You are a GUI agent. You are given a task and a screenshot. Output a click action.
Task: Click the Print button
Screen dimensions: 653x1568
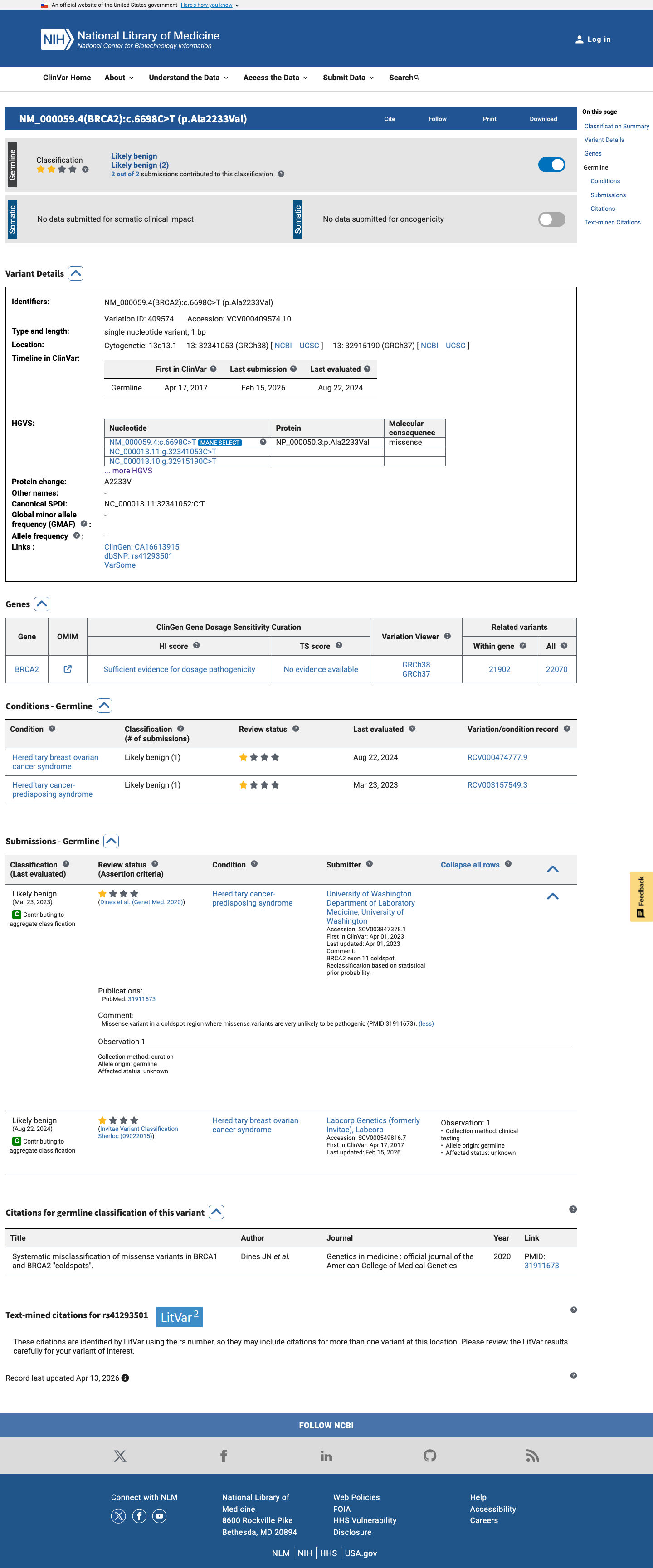click(489, 119)
